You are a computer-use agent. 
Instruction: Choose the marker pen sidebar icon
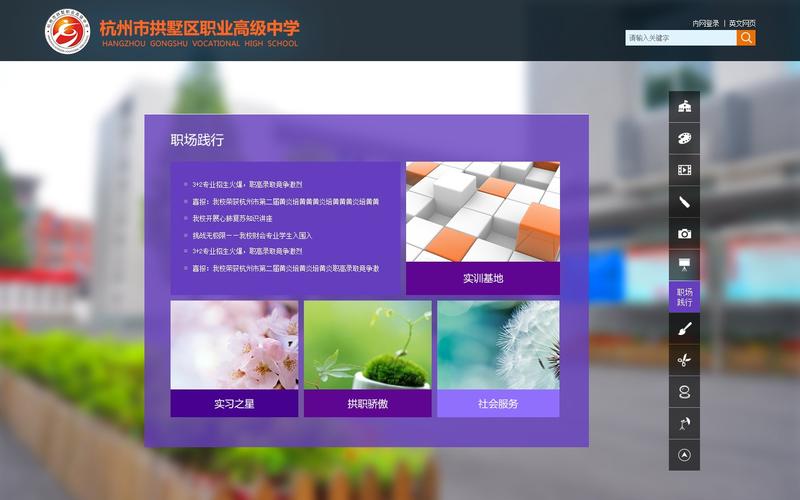684,202
